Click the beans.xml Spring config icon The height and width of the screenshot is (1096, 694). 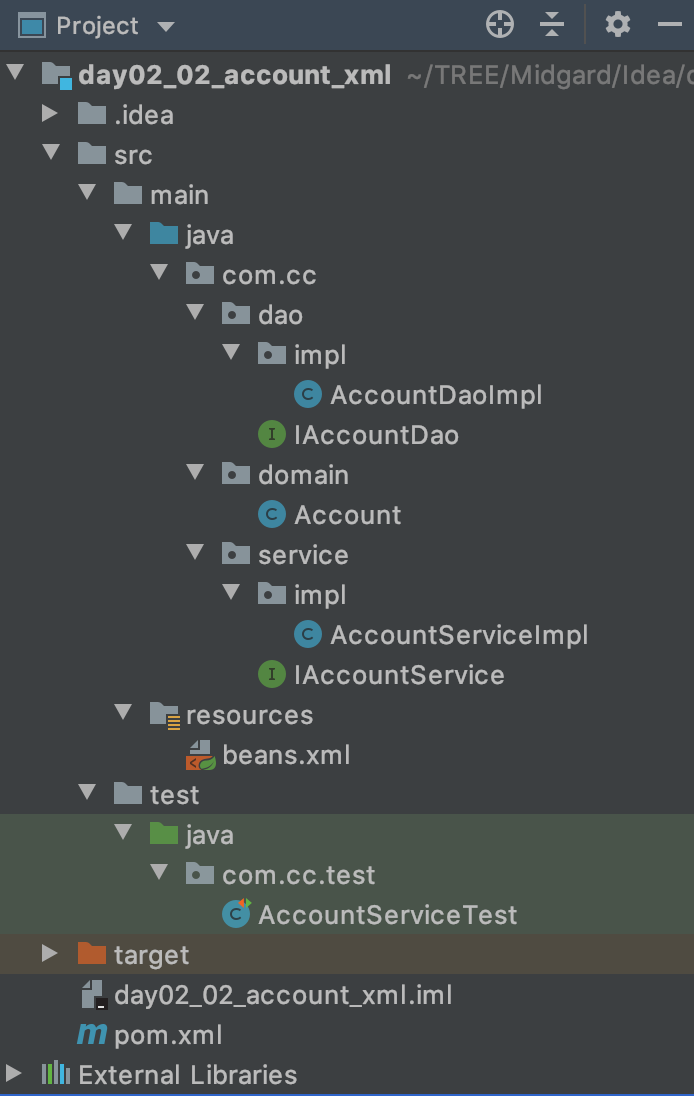[x=200, y=755]
